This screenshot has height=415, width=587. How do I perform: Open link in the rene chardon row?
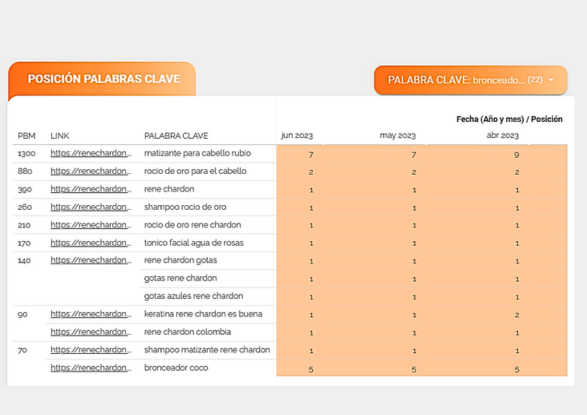point(91,189)
